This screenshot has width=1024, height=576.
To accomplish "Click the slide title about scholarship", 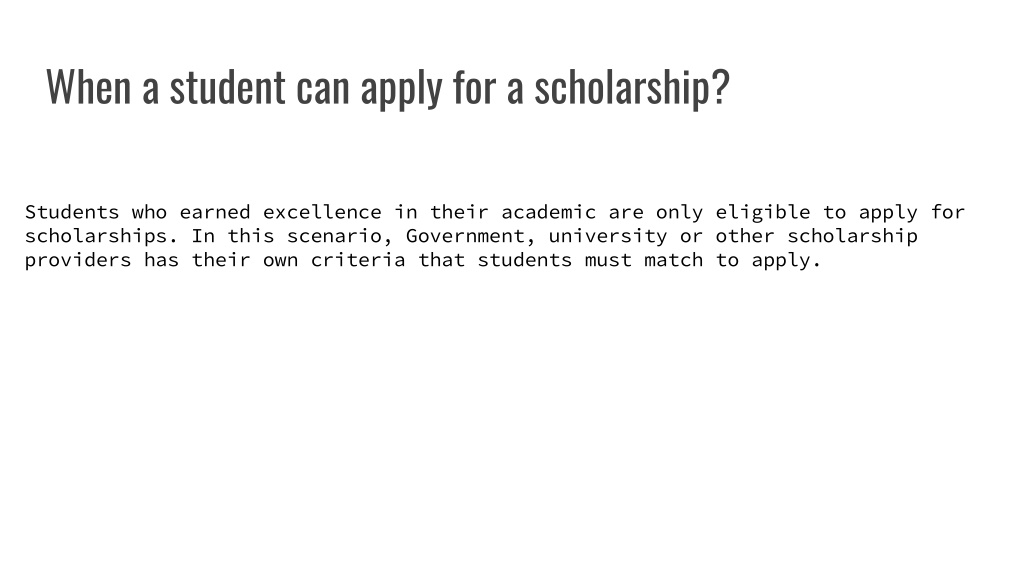I will point(387,88).
